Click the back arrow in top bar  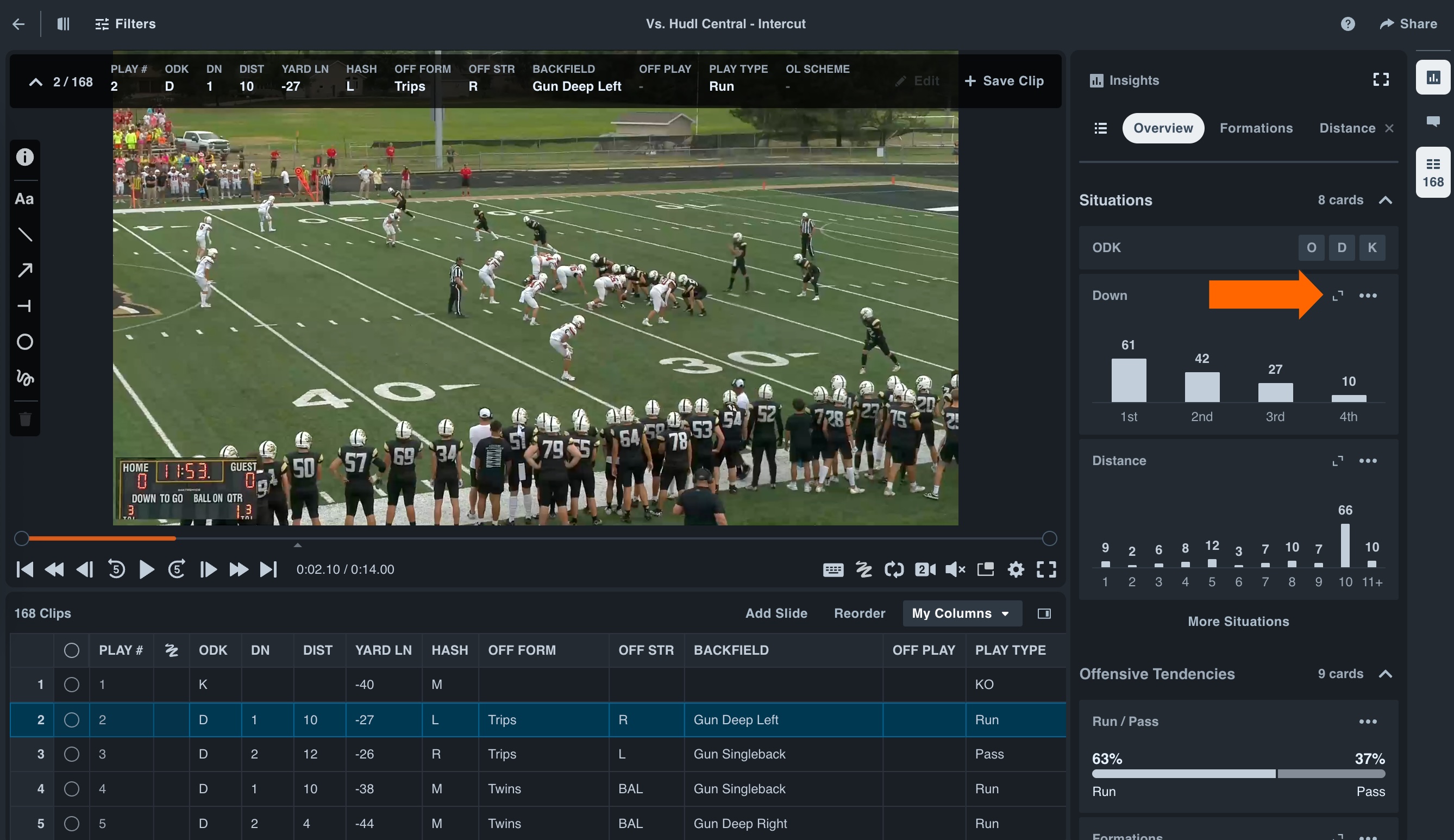(18, 24)
